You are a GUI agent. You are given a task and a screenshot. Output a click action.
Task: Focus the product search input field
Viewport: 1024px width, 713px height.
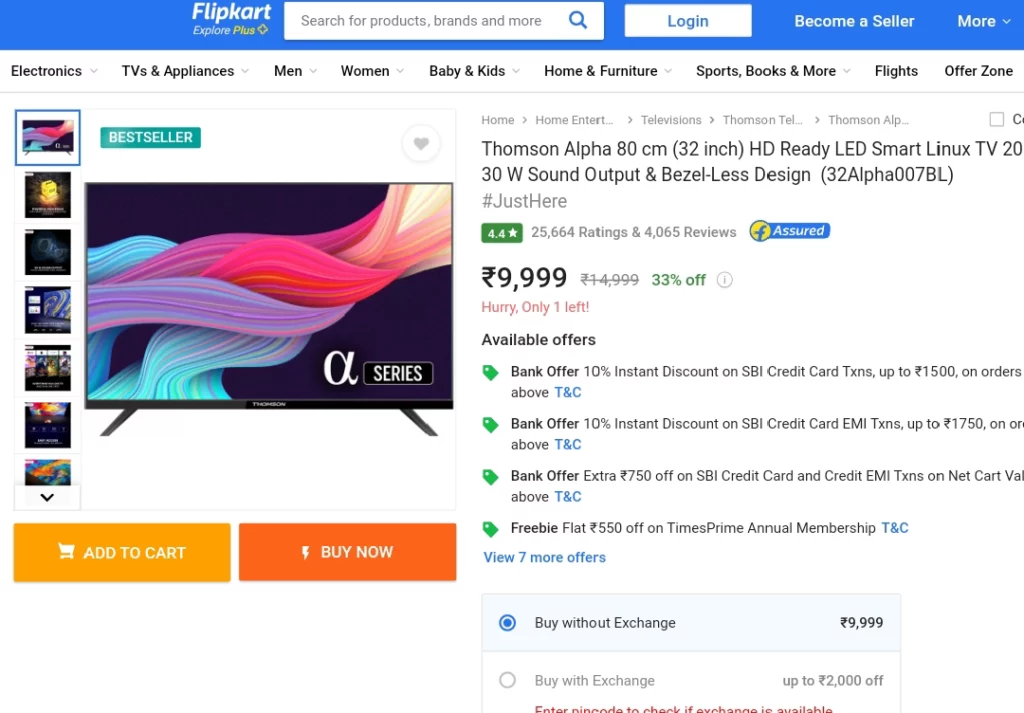[x=422, y=21]
